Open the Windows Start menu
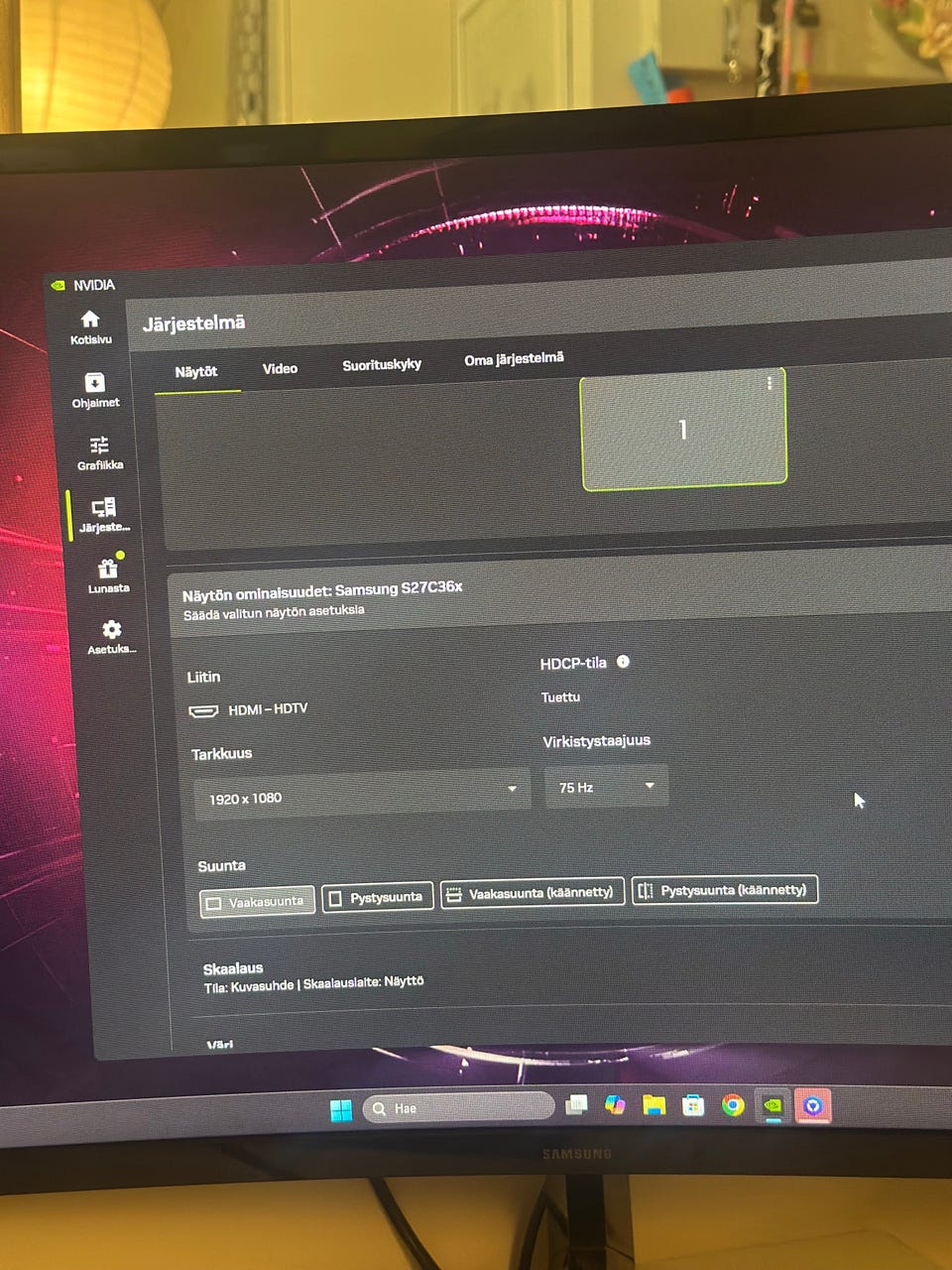The width and height of the screenshot is (952, 1270). (341, 1109)
